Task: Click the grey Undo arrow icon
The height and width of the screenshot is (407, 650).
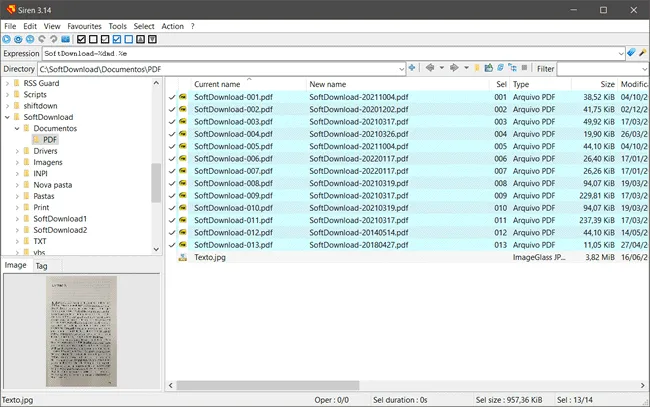Action: click(42, 39)
